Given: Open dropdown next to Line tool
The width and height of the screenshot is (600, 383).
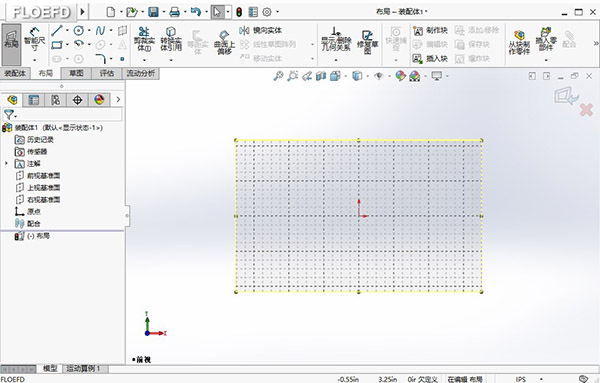Looking at the screenshot, I should (x=67, y=30).
